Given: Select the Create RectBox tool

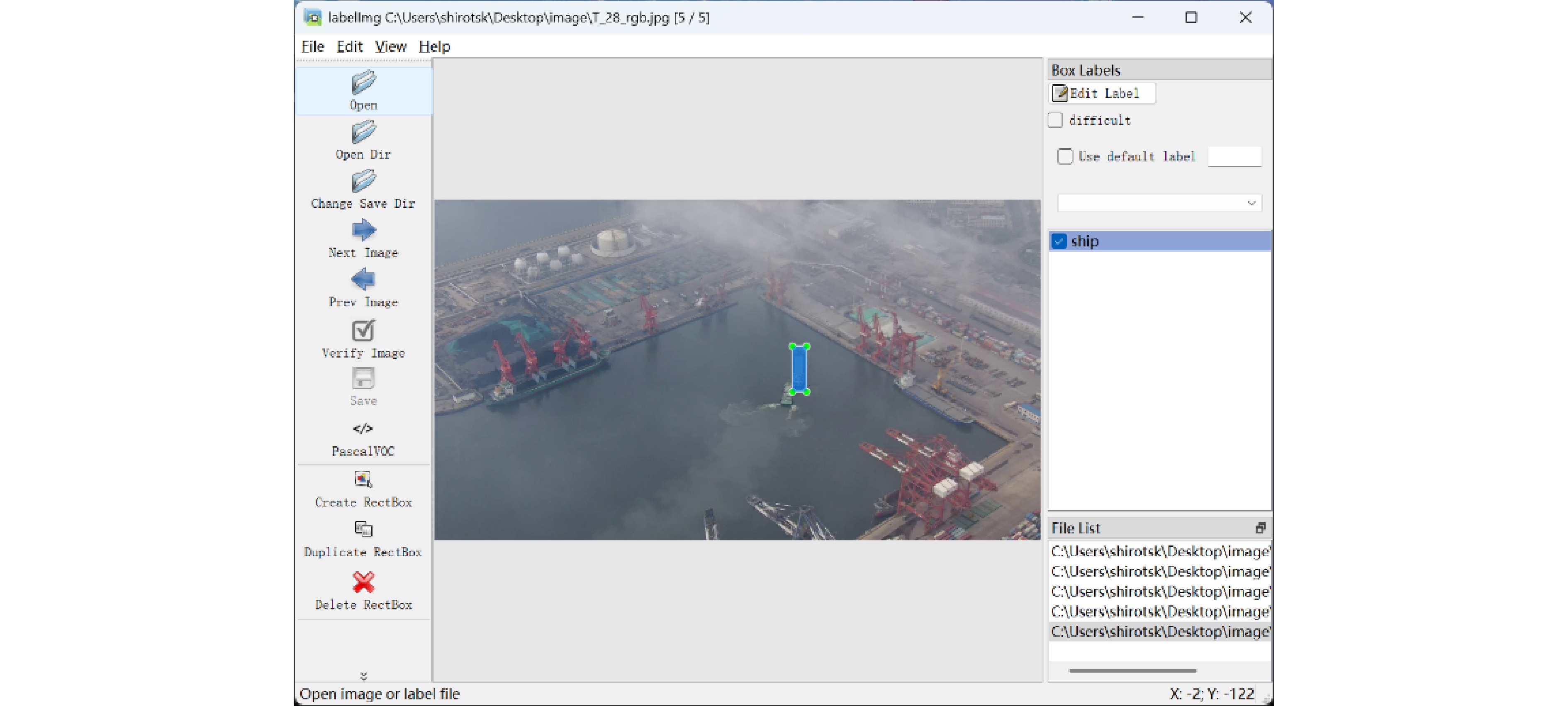Looking at the screenshot, I should coord(363,480).
